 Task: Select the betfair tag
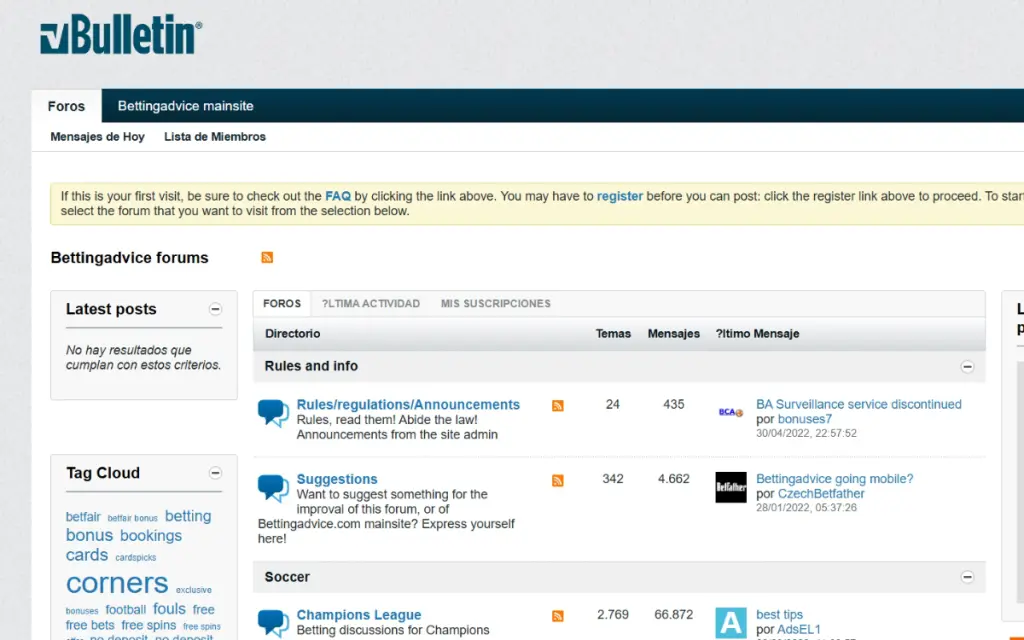coord(83,517)
